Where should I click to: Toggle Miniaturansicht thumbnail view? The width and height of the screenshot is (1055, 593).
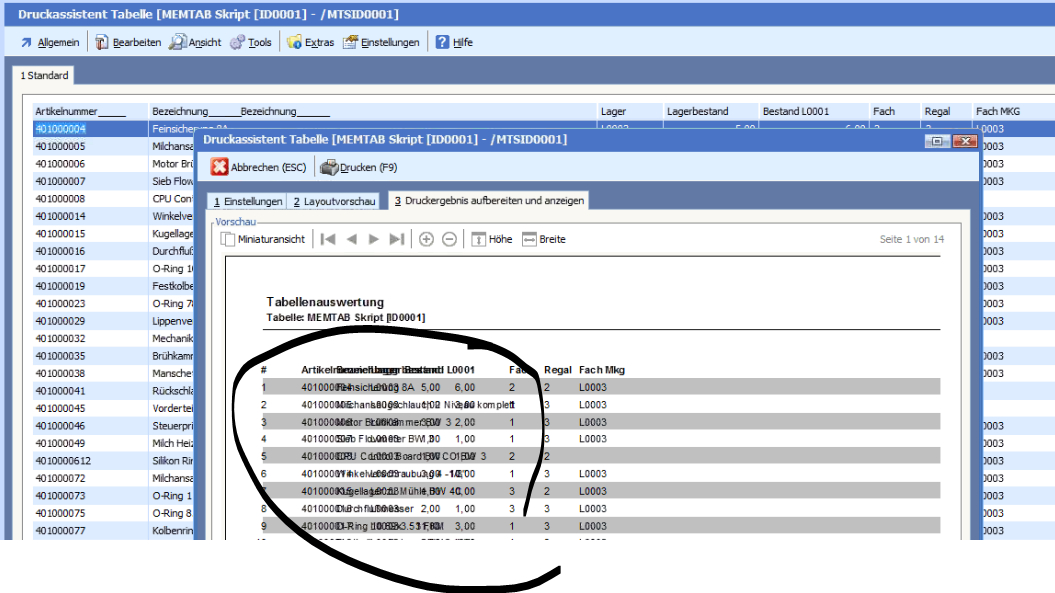[263, 239]
